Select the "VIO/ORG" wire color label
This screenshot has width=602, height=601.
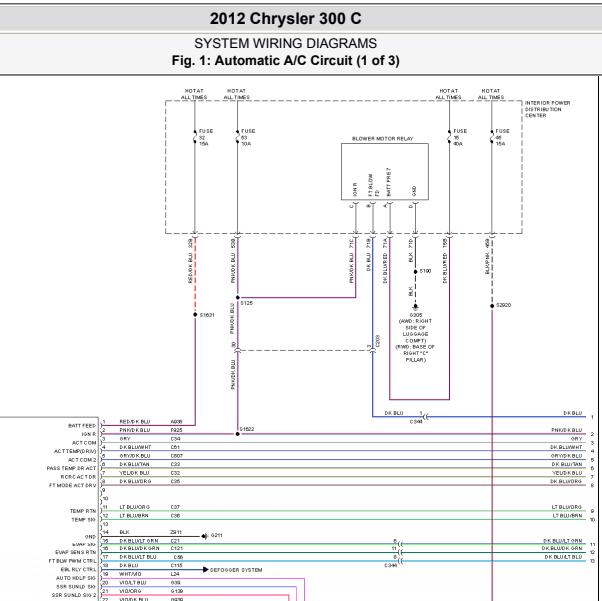[130, 591]
